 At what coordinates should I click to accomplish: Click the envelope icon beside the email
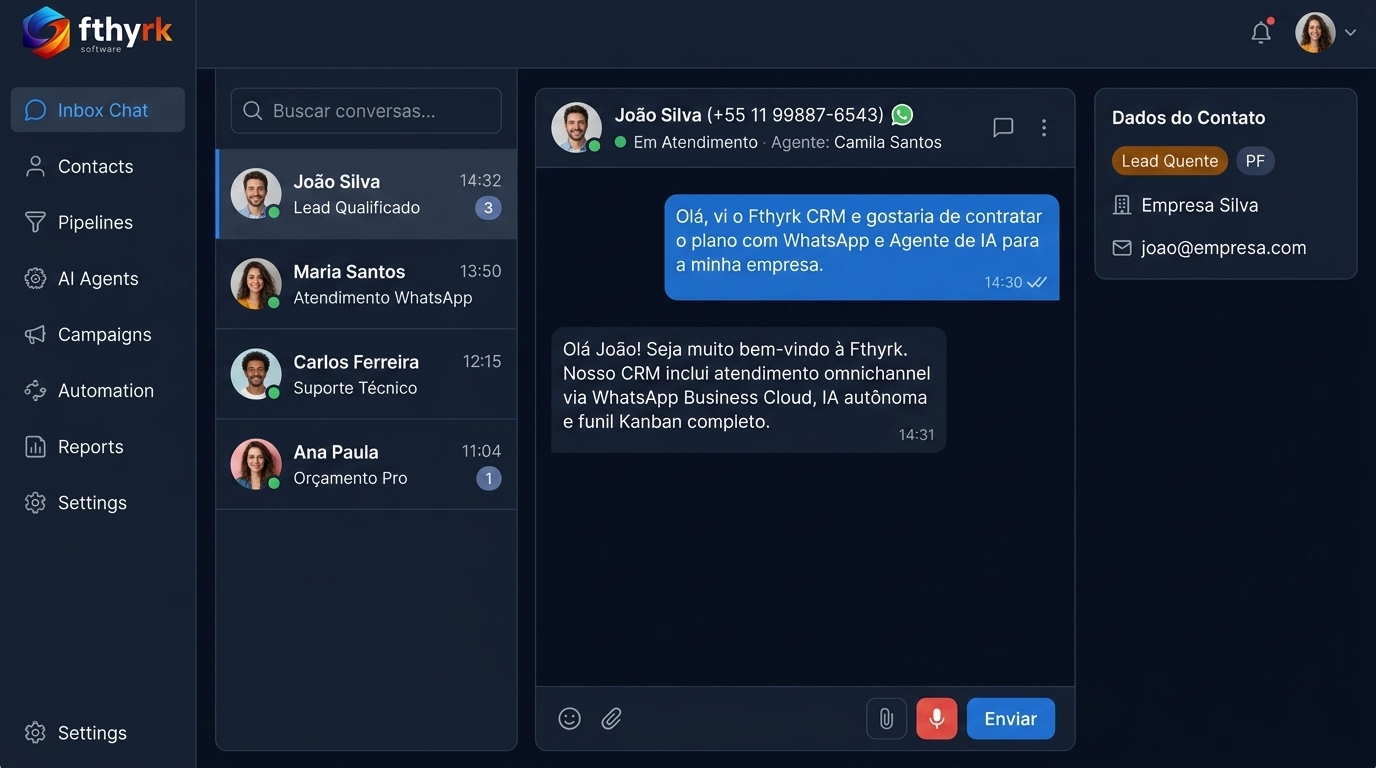1122,248
